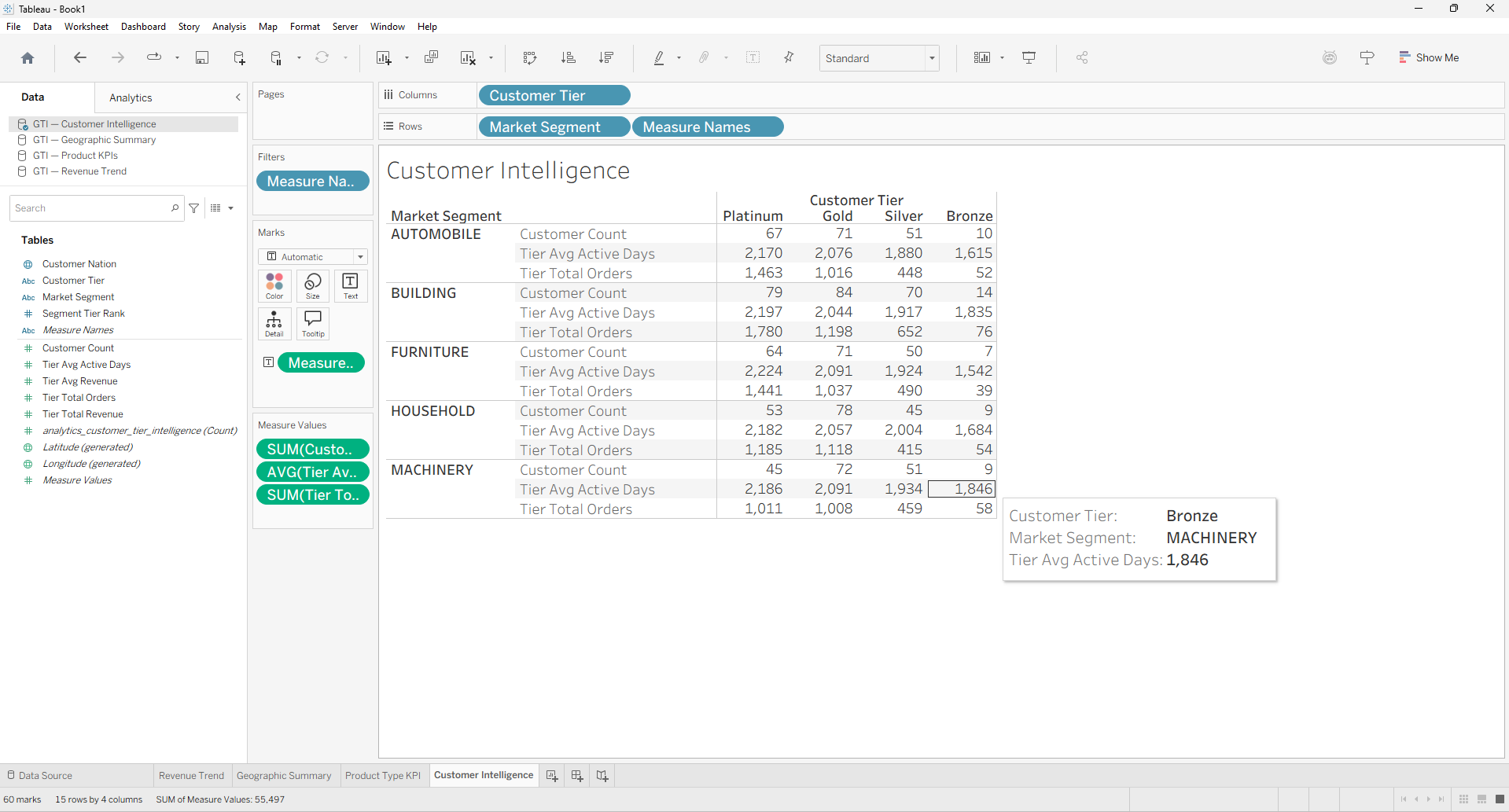Click the AVG(Tier Avg Active Days) pill

(x=313, y=472)
